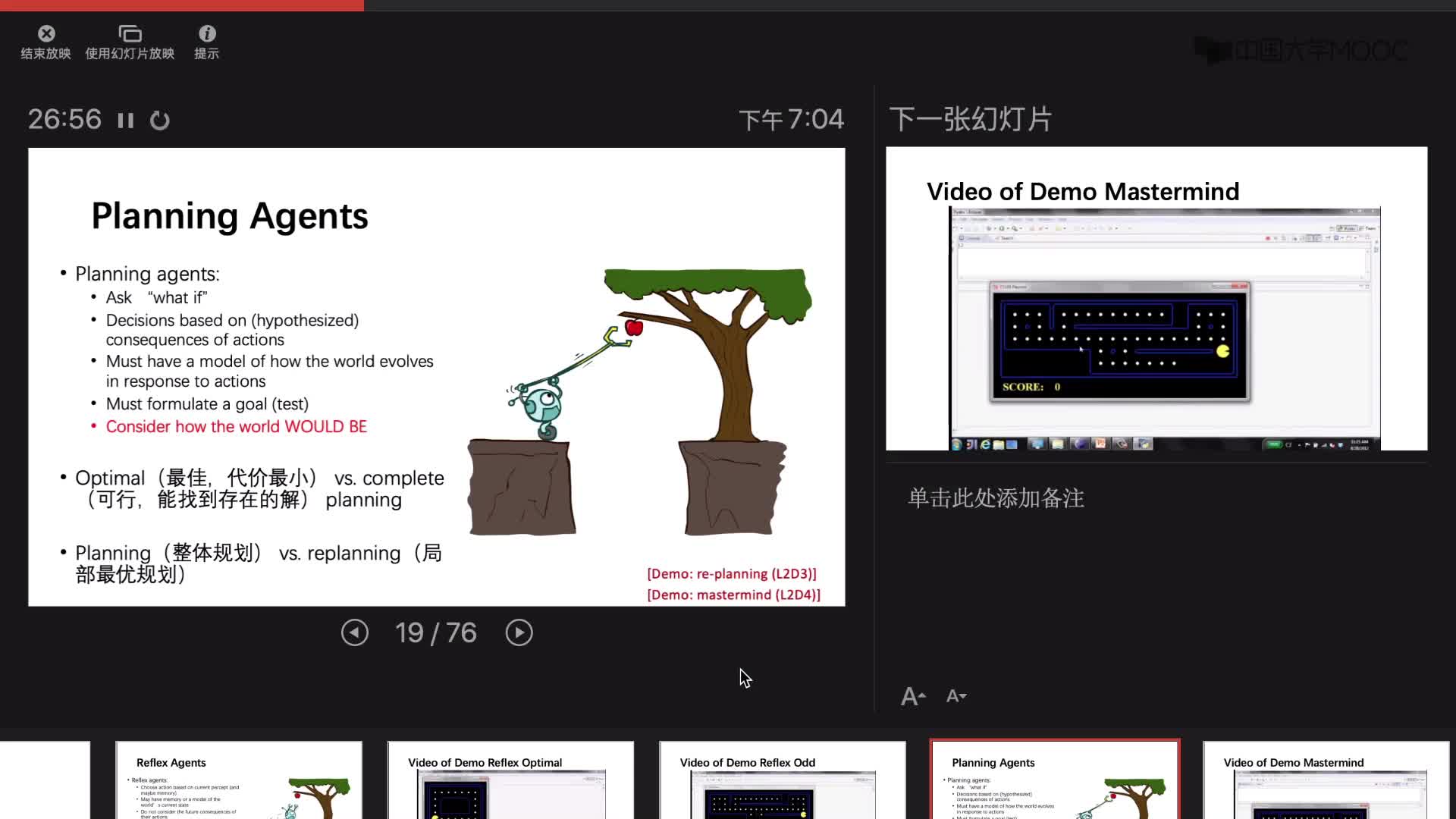Click 'Must formulate a goal (test)' bullet
The image size is (1456, 819).
coord(207,404)
